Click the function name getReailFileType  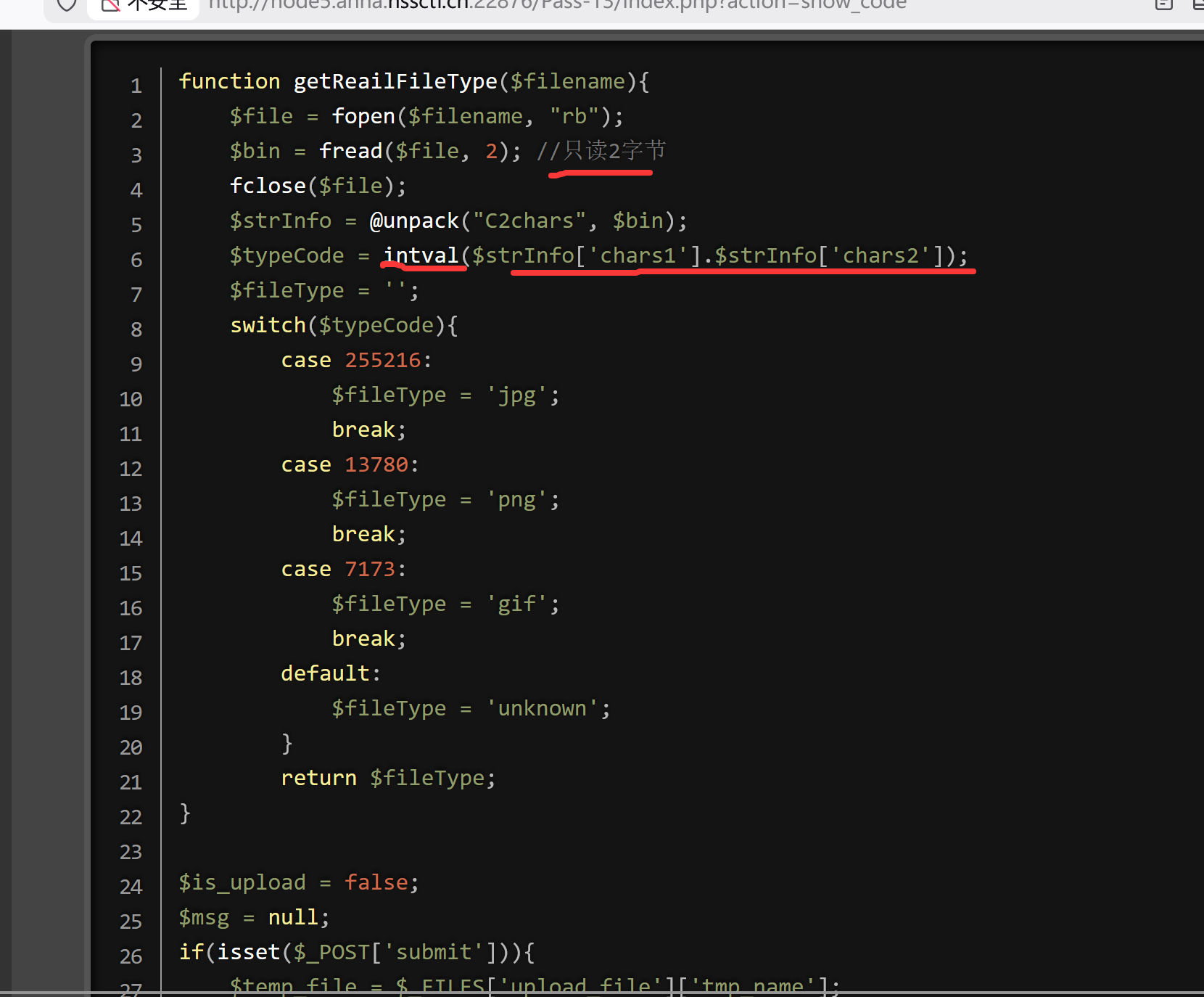tap(395, 81)
